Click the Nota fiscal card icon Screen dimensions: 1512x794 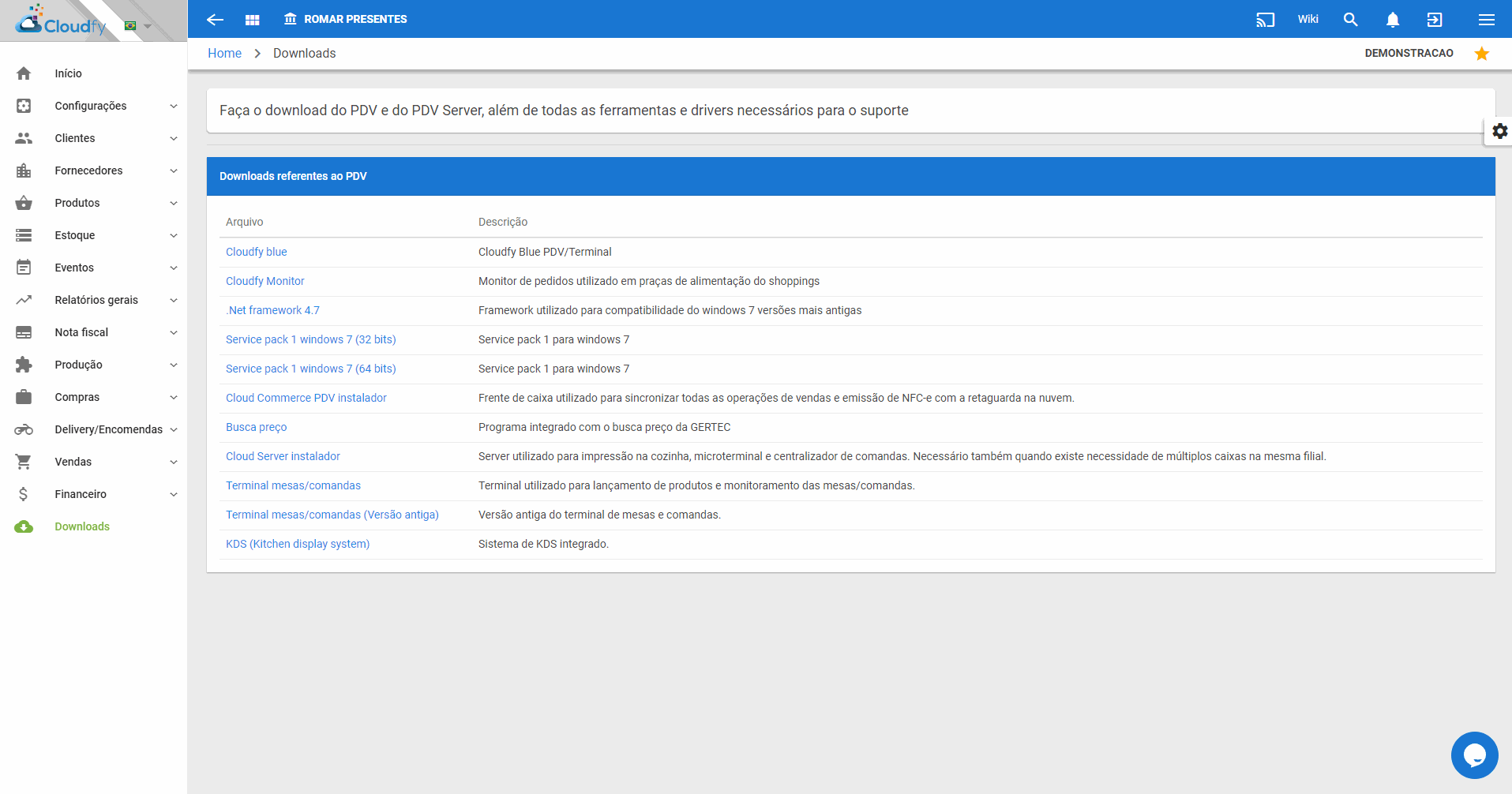(x=24, y=332)
